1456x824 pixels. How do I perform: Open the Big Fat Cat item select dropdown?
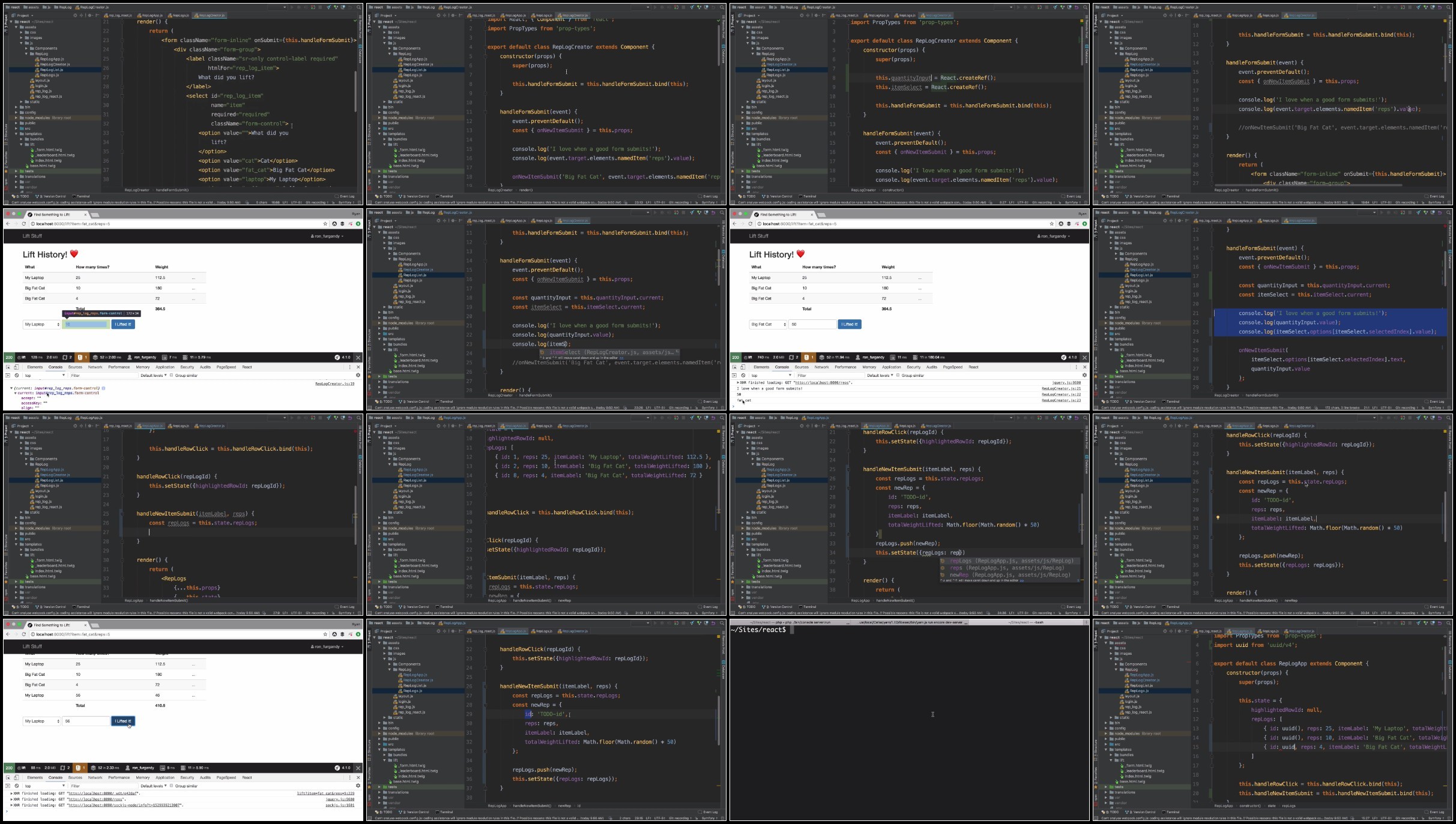(x=768, y=324)
